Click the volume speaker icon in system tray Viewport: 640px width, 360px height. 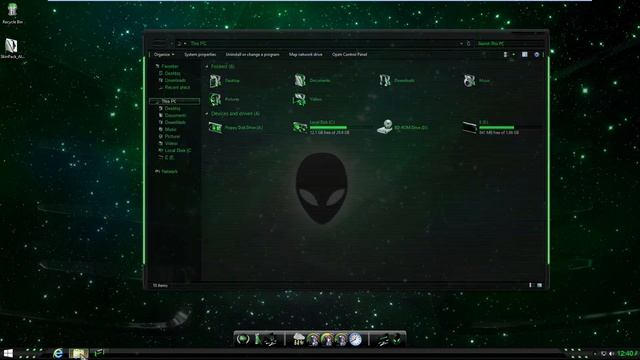click(x=611, y=353)
